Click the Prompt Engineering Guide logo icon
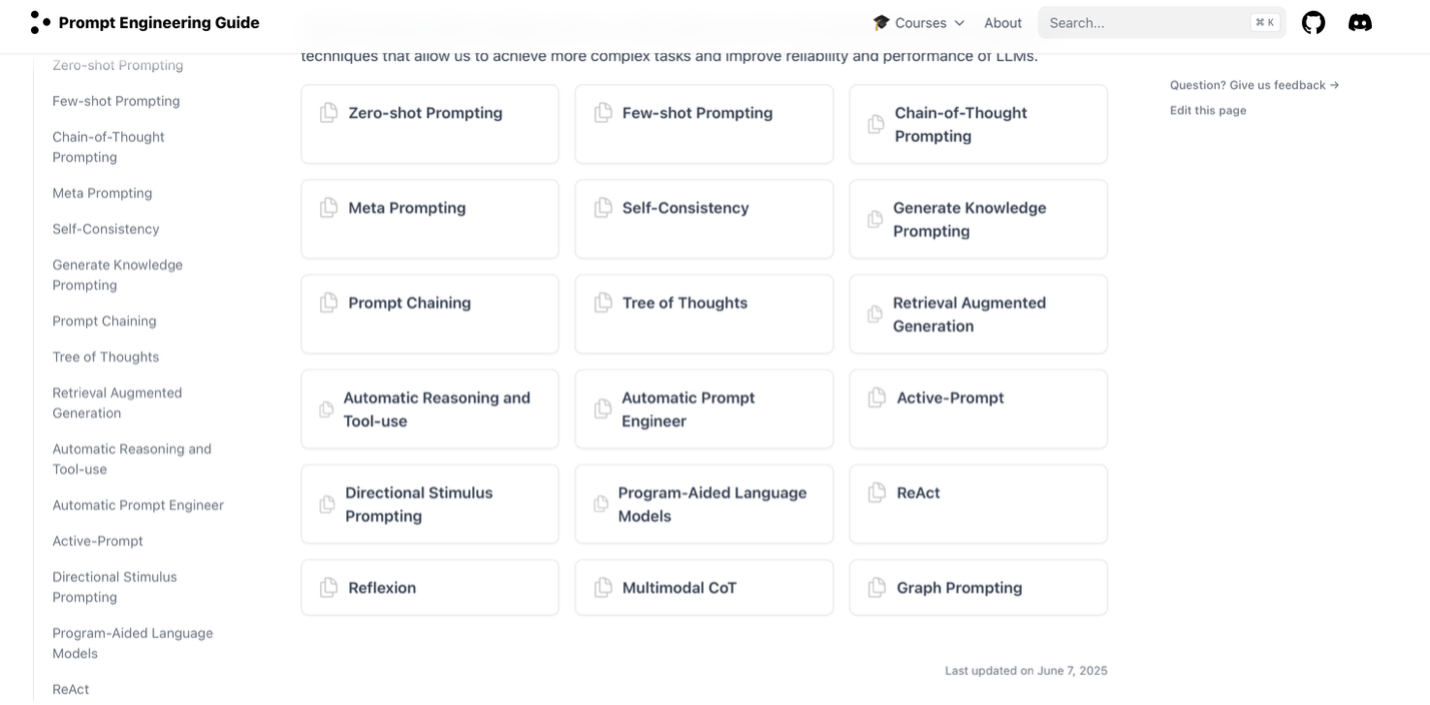Viewport: 1430px width, 705px height. [x=37, y=20]
